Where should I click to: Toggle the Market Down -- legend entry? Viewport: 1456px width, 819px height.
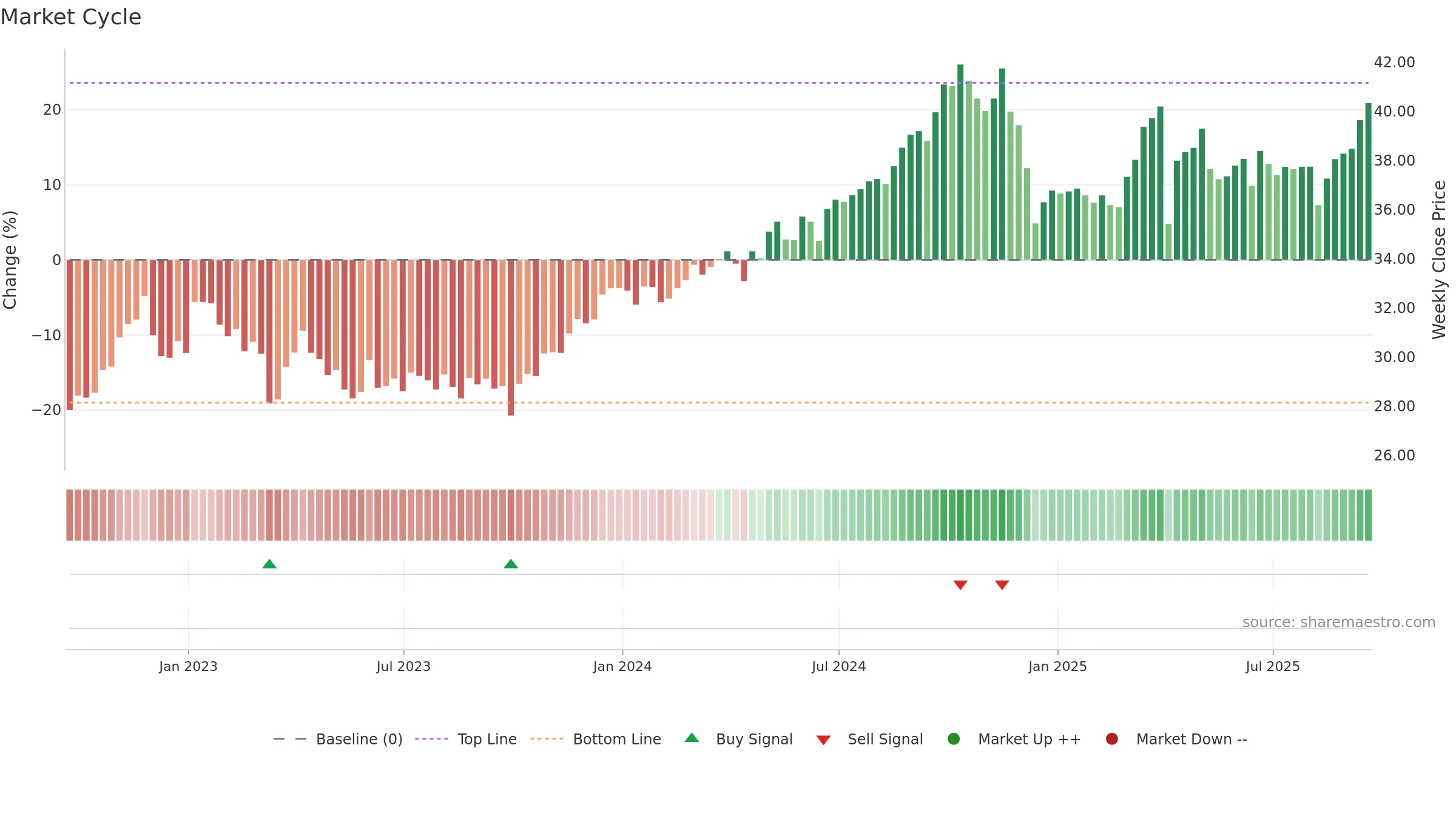point(1176,739)
